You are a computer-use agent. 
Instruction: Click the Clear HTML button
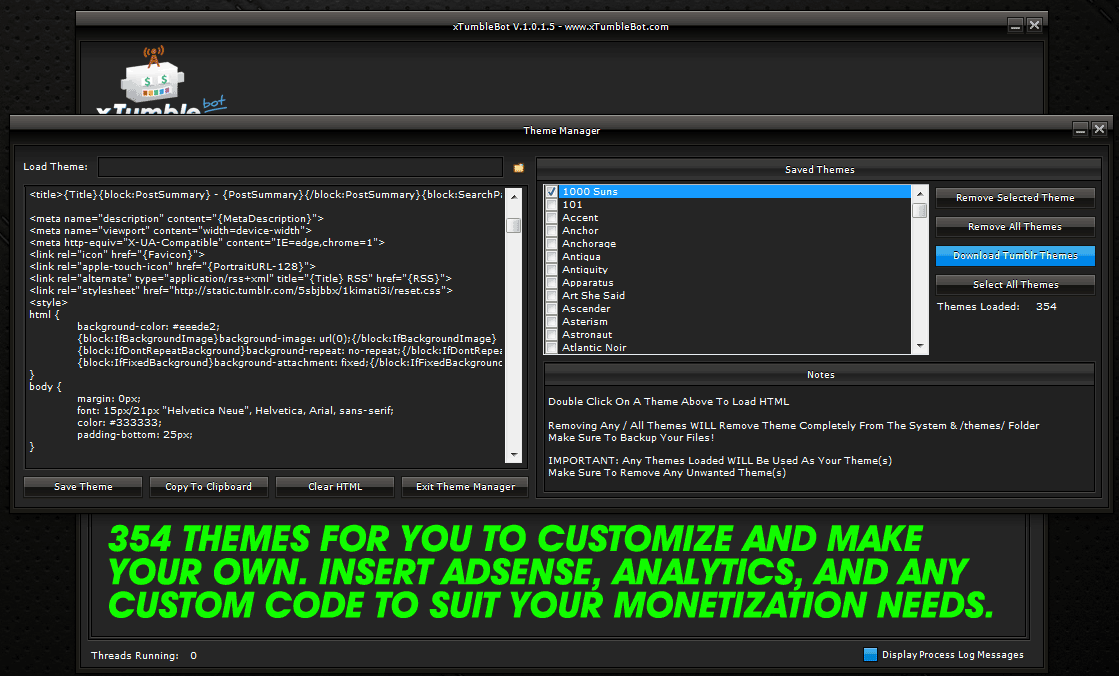pos(335,487)
